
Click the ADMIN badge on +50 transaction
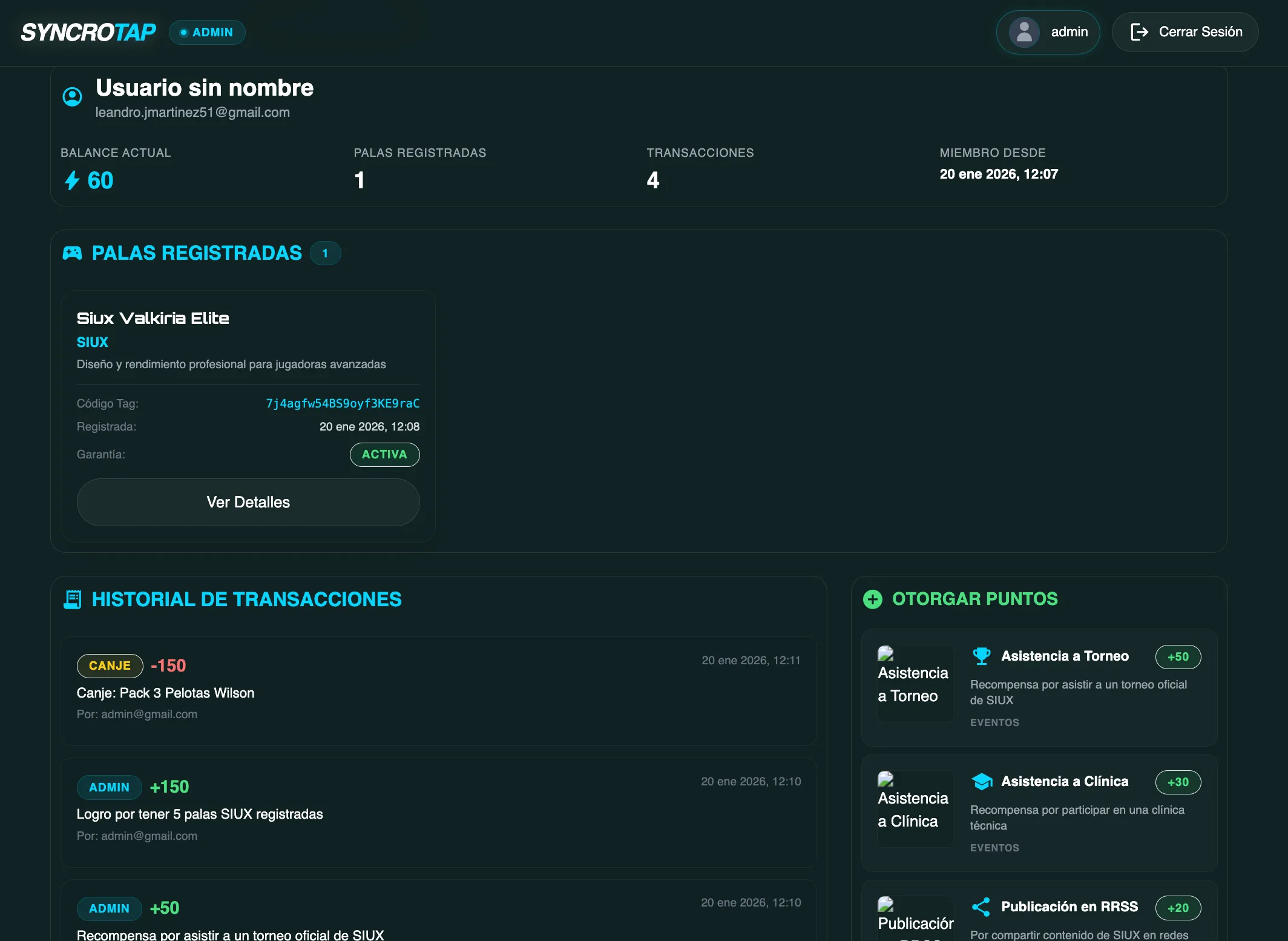point(109,908)
